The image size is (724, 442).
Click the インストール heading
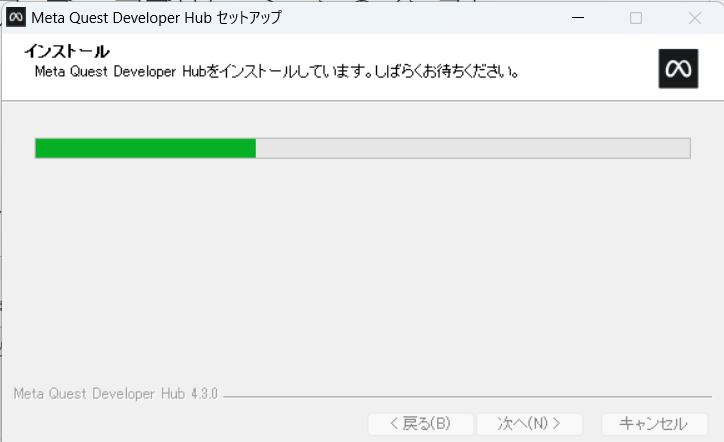coord(67,51)
